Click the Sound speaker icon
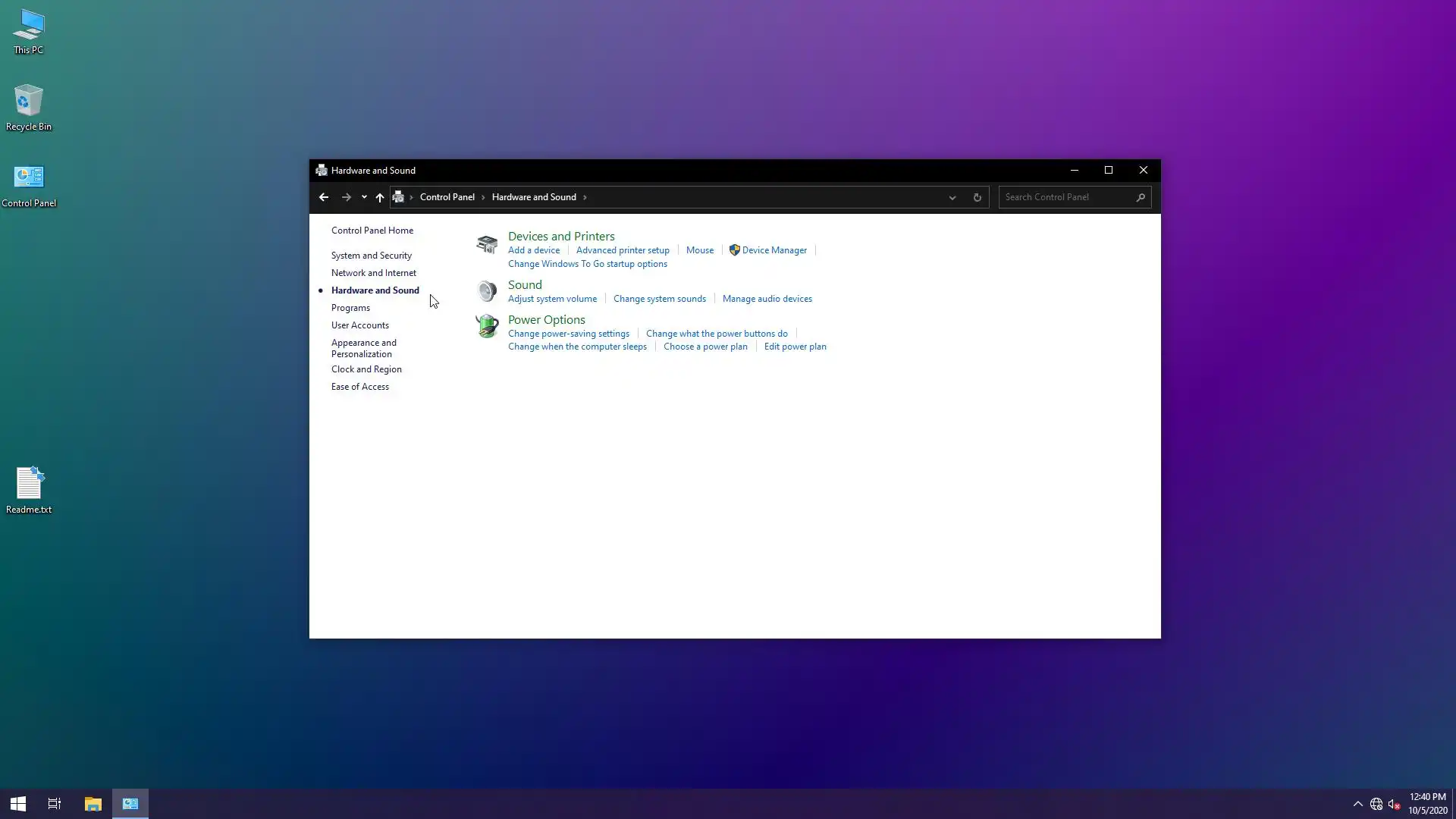 pos(486,290)
